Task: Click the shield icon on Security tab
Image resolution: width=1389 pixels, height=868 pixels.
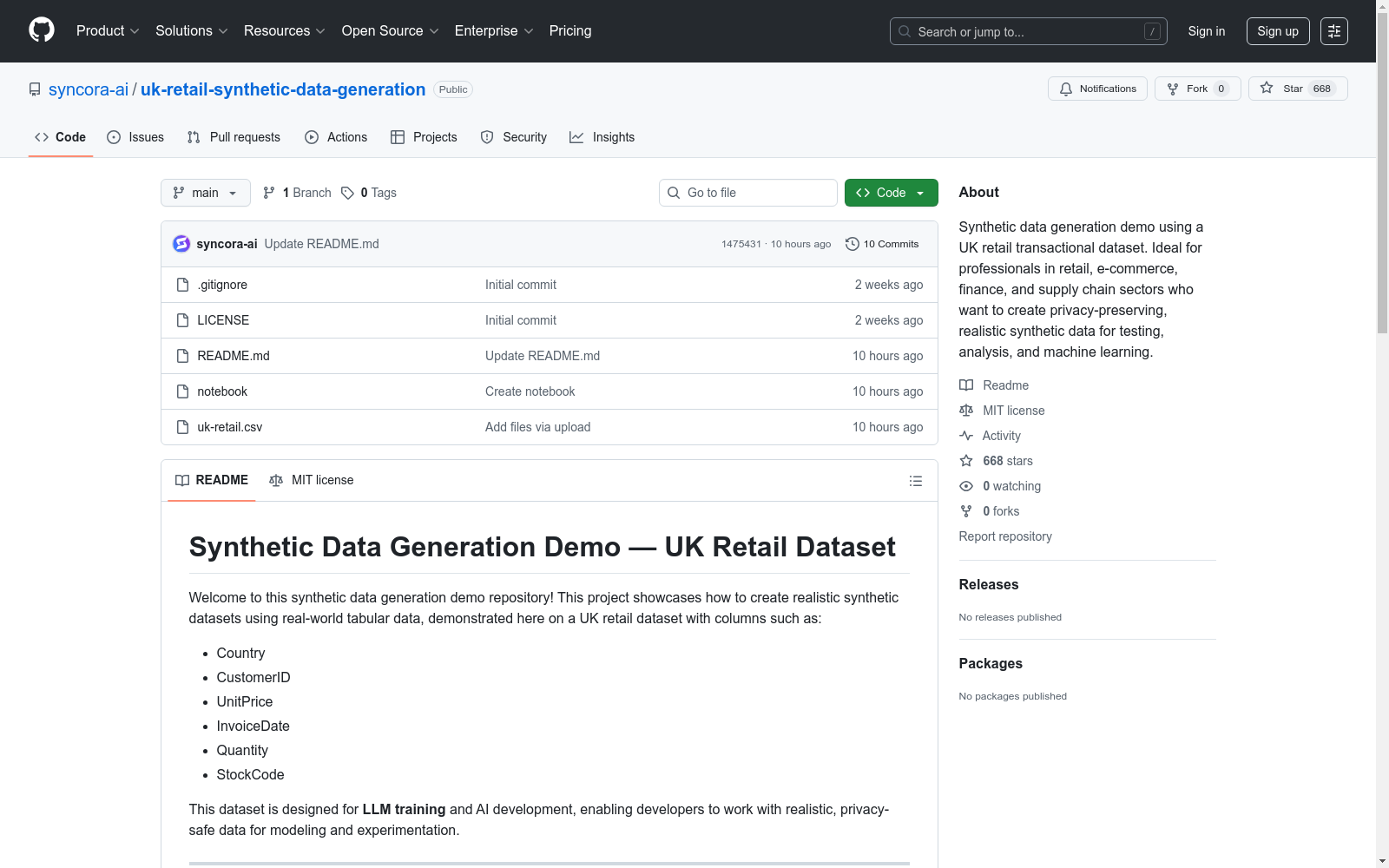Action: click(x=487, y=137)
